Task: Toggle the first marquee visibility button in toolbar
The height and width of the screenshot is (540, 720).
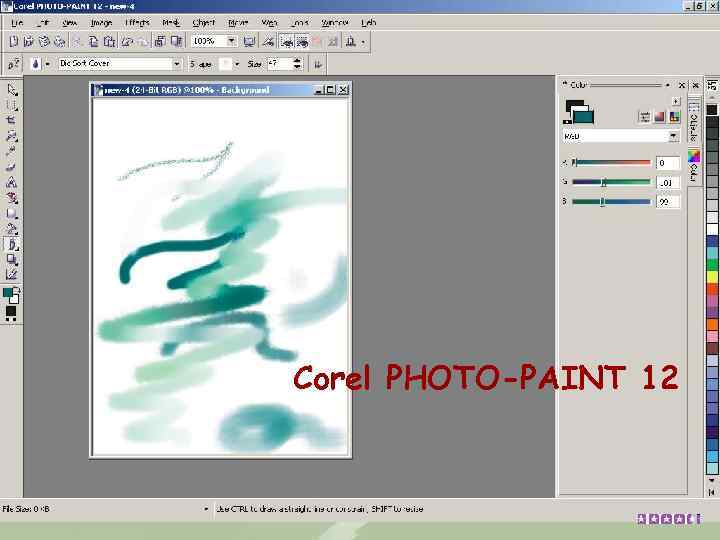Action: 287,42
